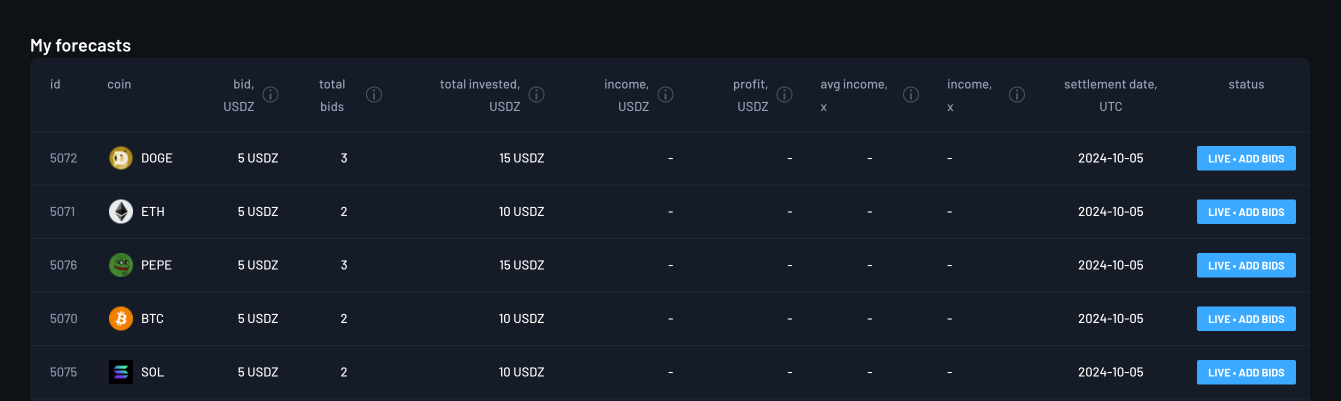Add bids to the PEPE forecast

click(1246, 265)
